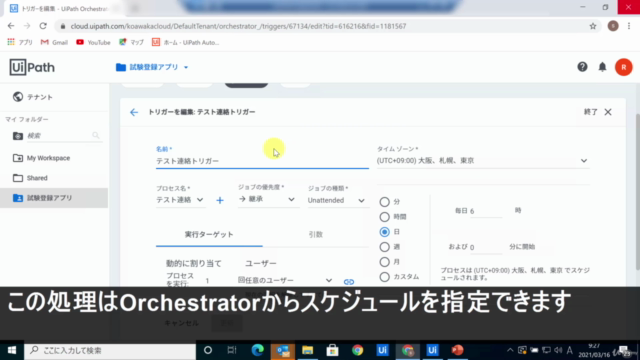Open Microsoft Edge from taskbar
Screen dimensions: 640x360
[258, 350]
